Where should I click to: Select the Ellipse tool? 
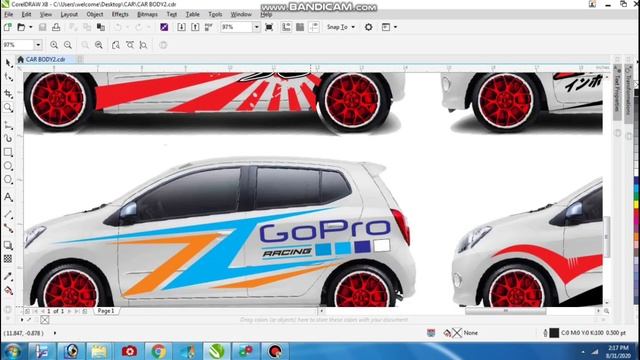coord(8,166)
